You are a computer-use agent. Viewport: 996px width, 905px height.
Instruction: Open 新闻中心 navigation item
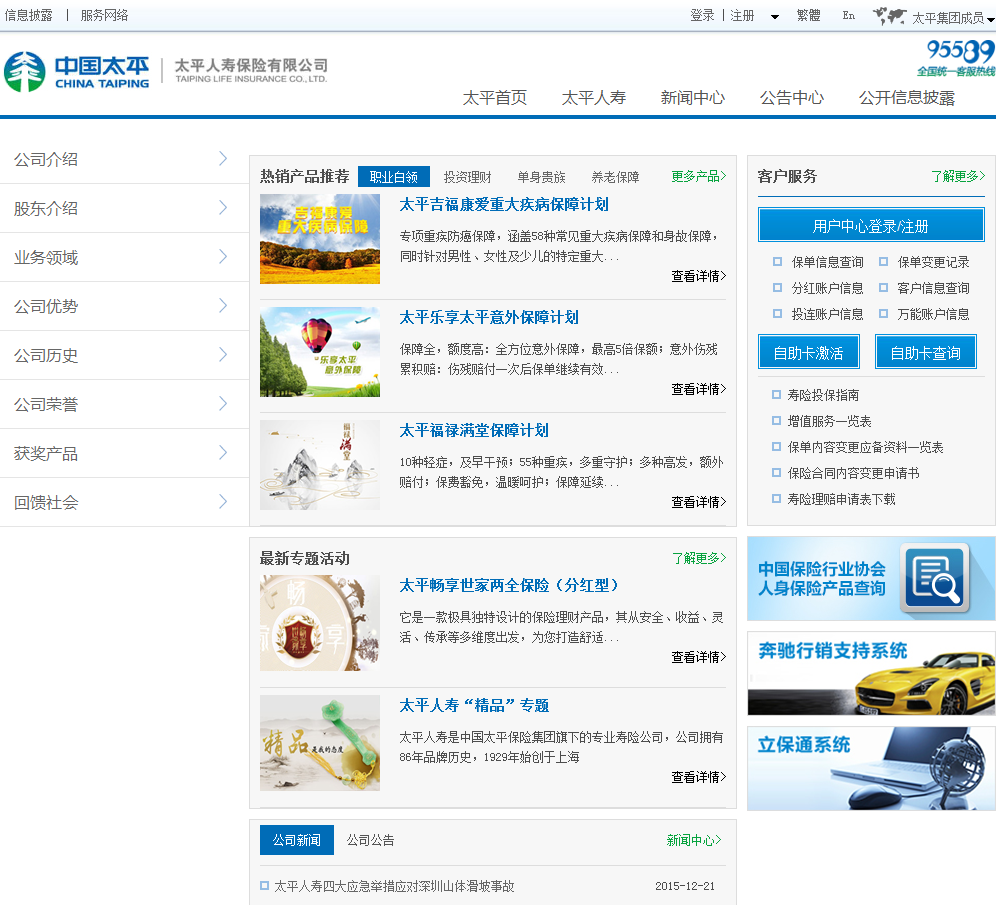click(x=693, y=98)
